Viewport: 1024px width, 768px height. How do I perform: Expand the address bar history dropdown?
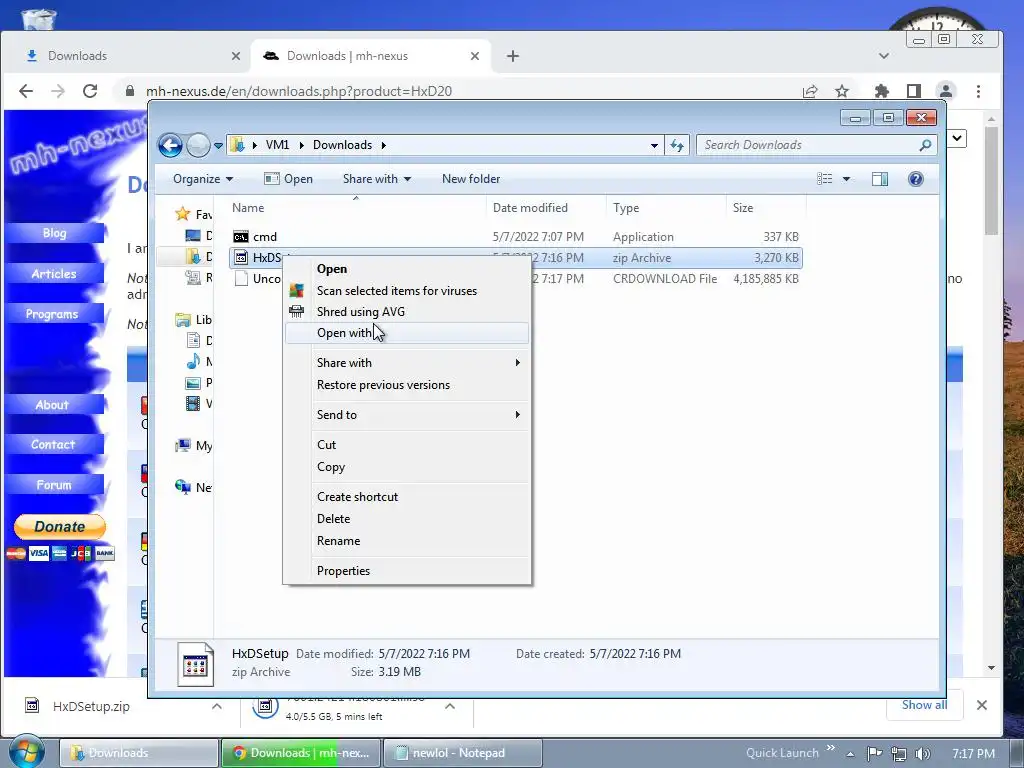click(x=654, y=146)
